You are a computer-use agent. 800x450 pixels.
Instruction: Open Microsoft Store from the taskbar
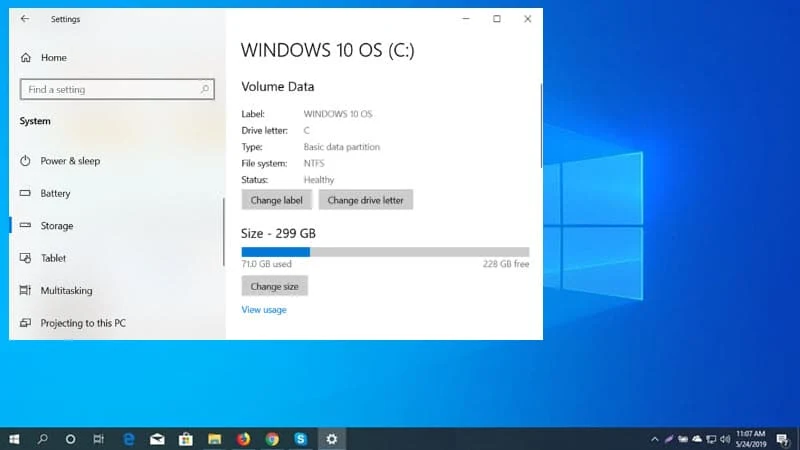click(x=186, y=439)
